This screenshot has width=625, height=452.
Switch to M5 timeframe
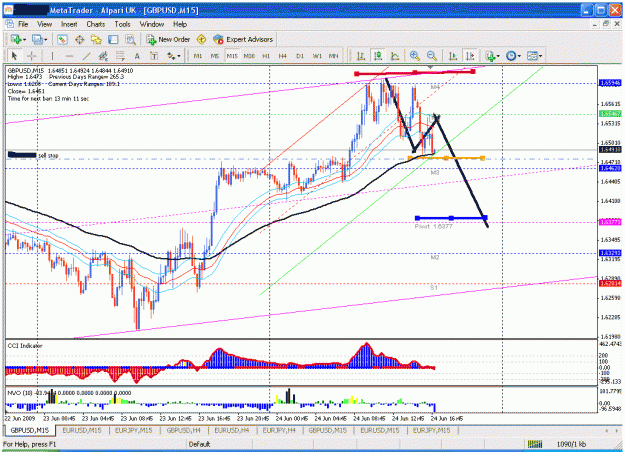(214, 56)
